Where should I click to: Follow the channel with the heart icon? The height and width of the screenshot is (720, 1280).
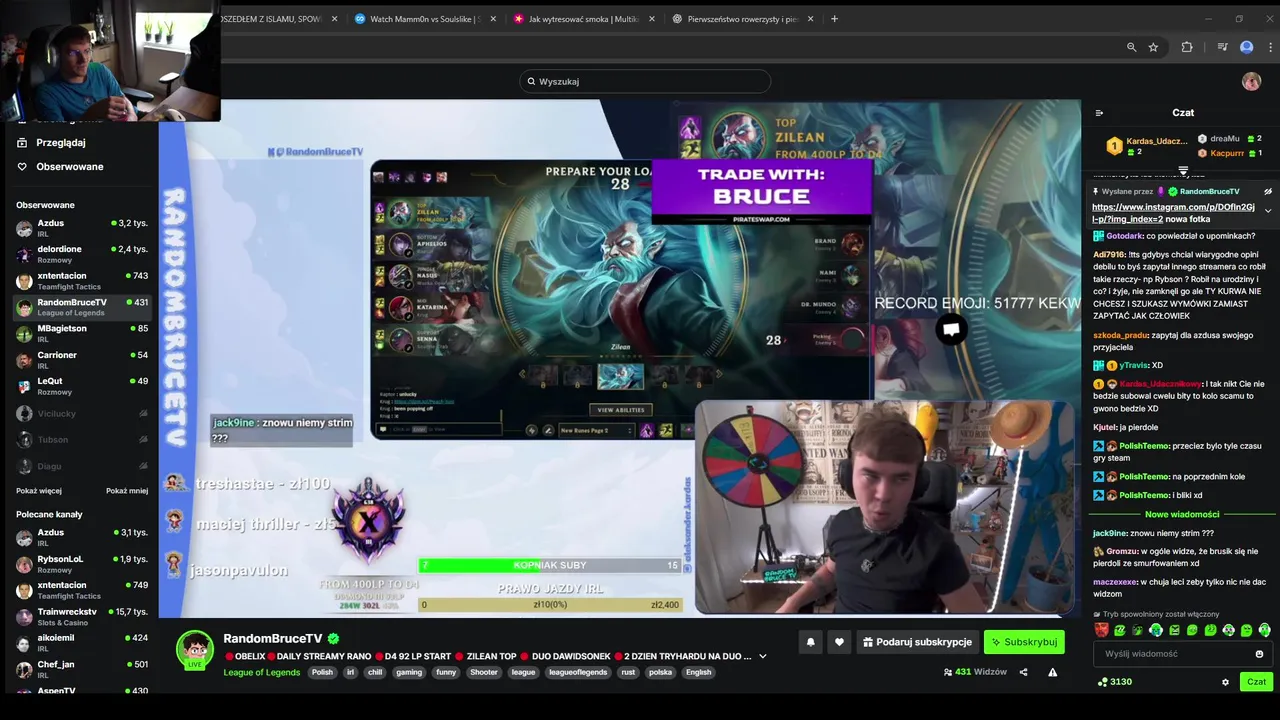click(x=839, y=642)
